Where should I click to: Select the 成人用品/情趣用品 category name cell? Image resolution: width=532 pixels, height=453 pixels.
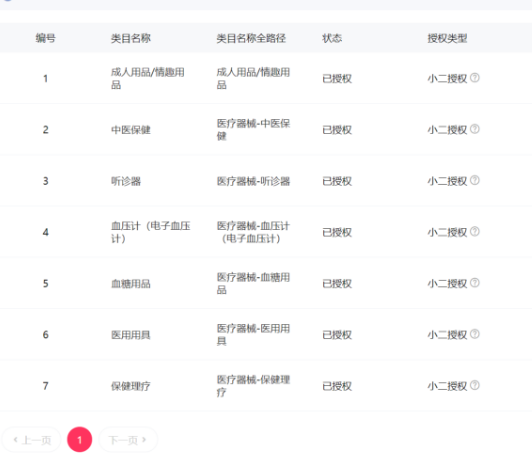click(148, 78)
